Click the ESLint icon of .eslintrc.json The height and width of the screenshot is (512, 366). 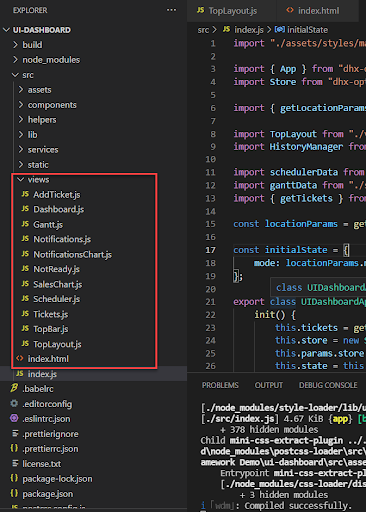14,418
